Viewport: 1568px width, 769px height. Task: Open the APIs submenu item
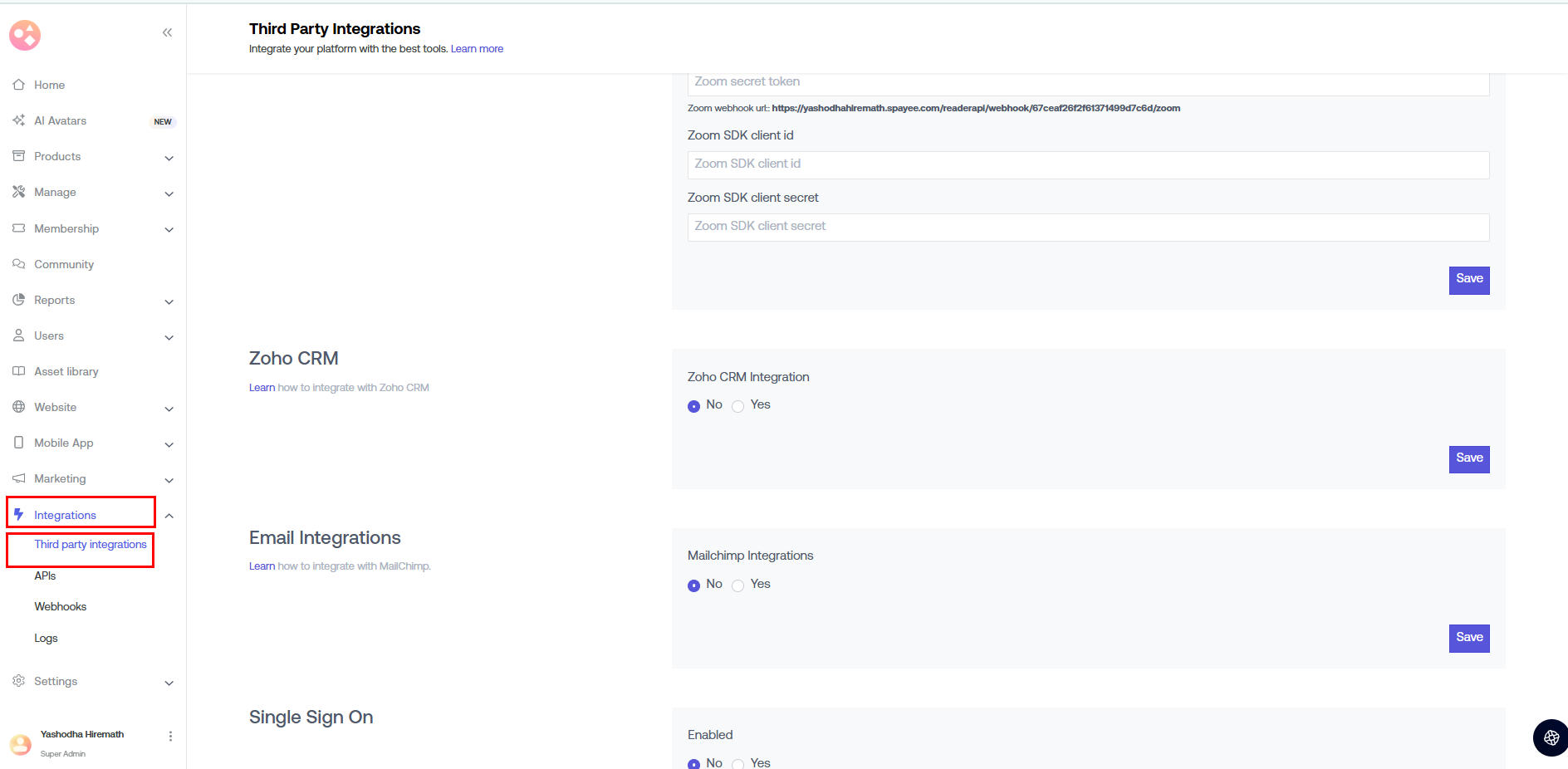(45, 576)
